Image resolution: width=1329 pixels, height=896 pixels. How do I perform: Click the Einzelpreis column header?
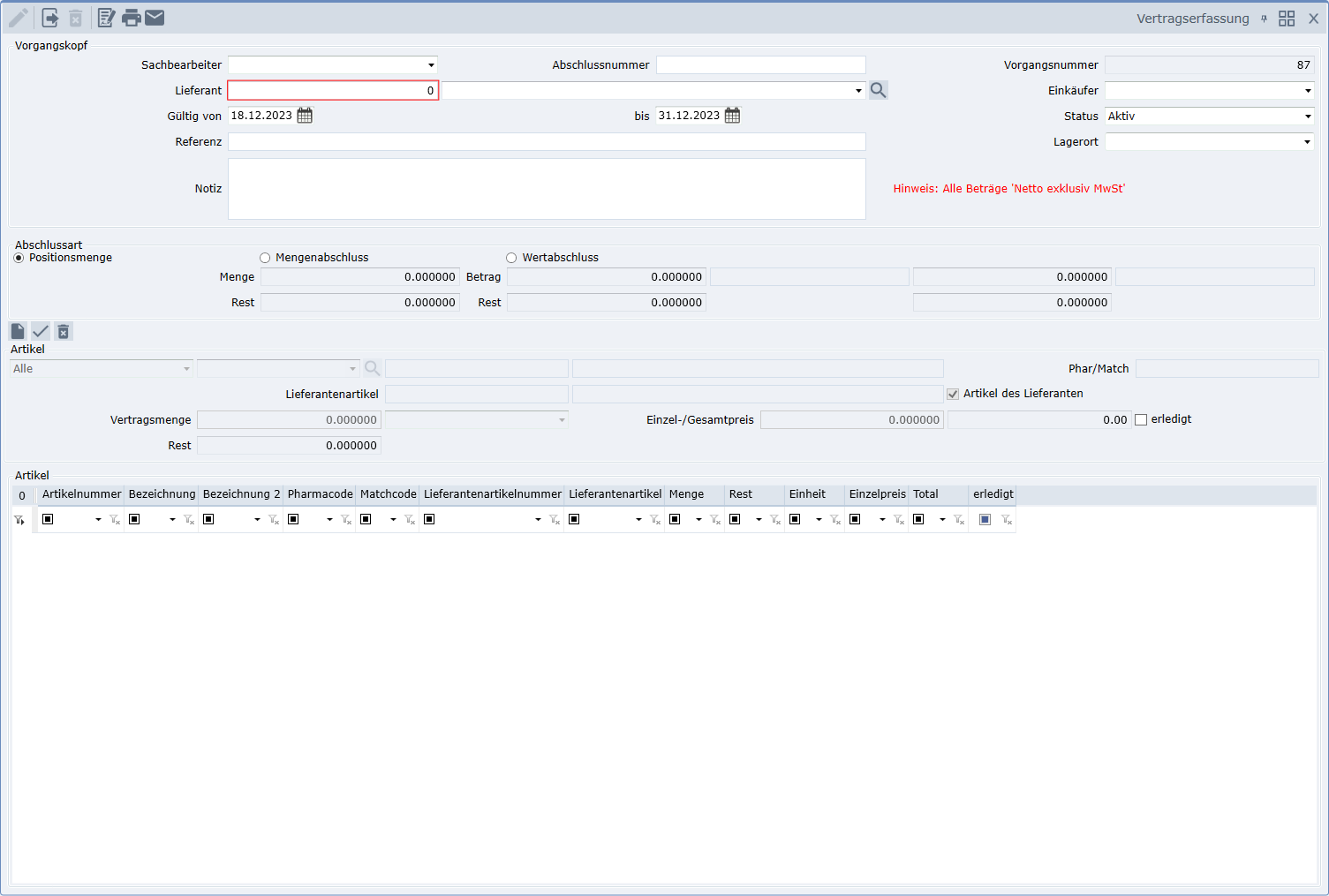tap(877, 494)
